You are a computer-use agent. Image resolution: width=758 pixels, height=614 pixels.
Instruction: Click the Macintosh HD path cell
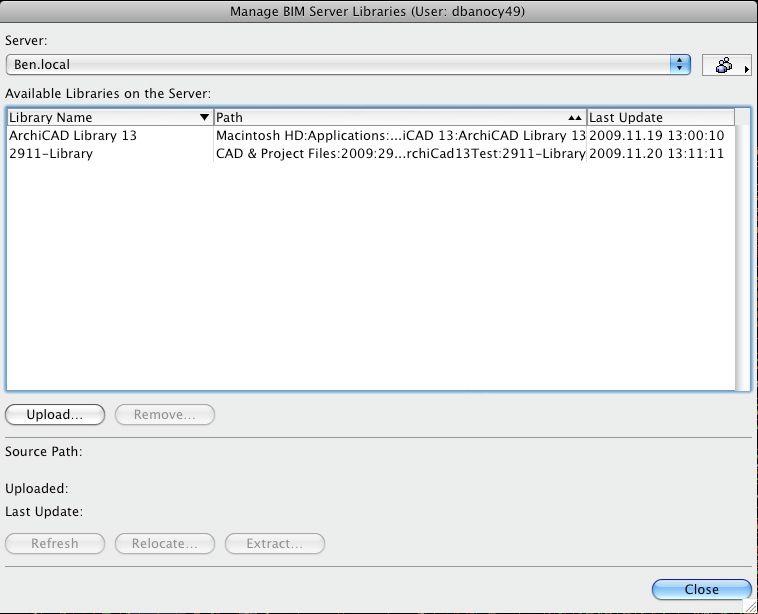(x=400, y=135)
